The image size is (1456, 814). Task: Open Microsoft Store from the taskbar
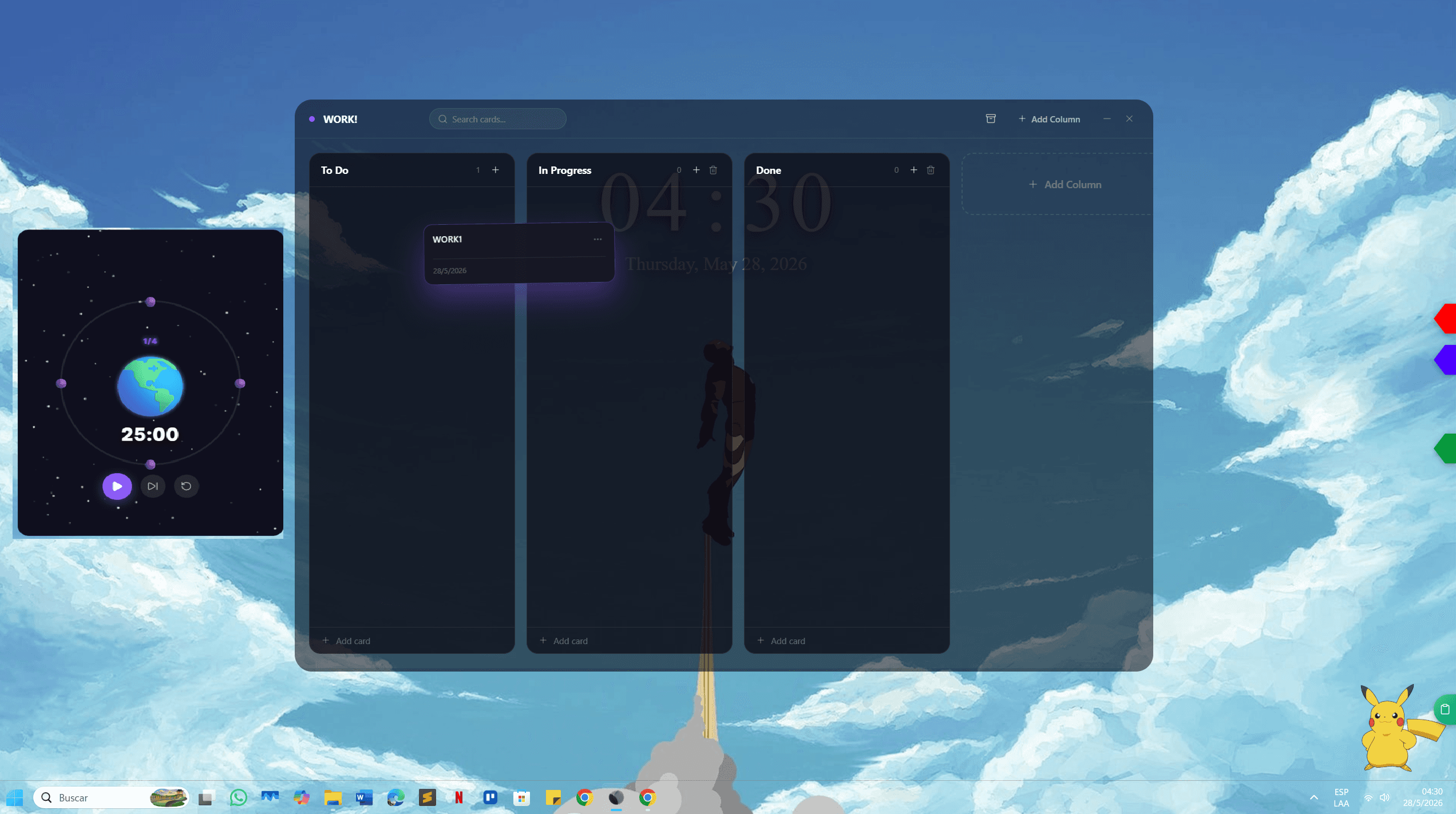click(x=521, y=797)
